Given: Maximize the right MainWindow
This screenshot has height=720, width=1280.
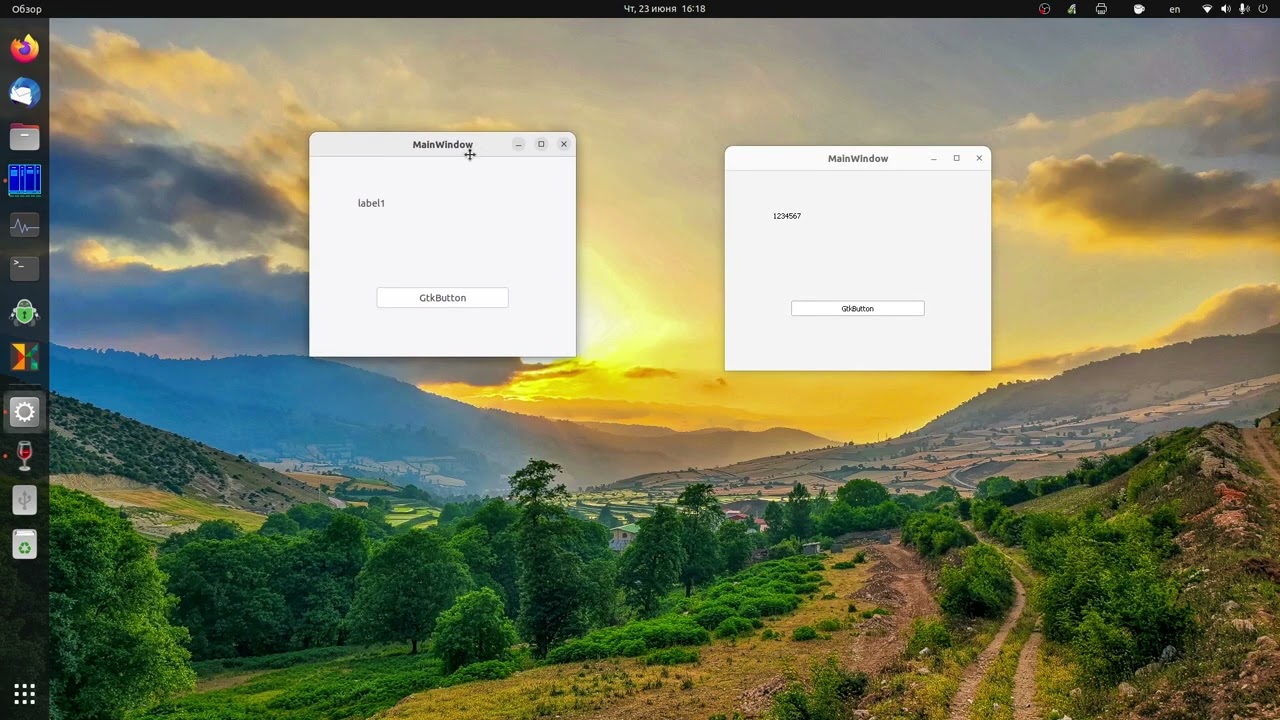Looking at the screenshot, I should click(x=956, y=158).
